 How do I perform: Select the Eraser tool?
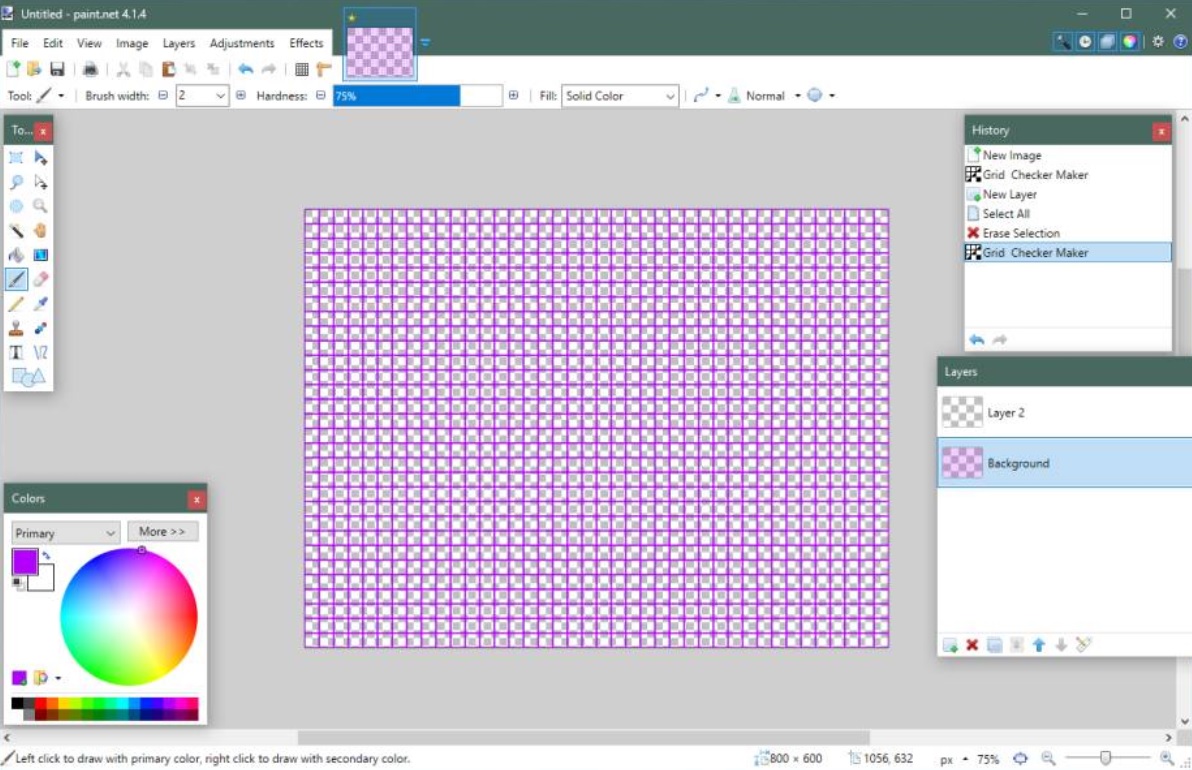click(40, 279)
